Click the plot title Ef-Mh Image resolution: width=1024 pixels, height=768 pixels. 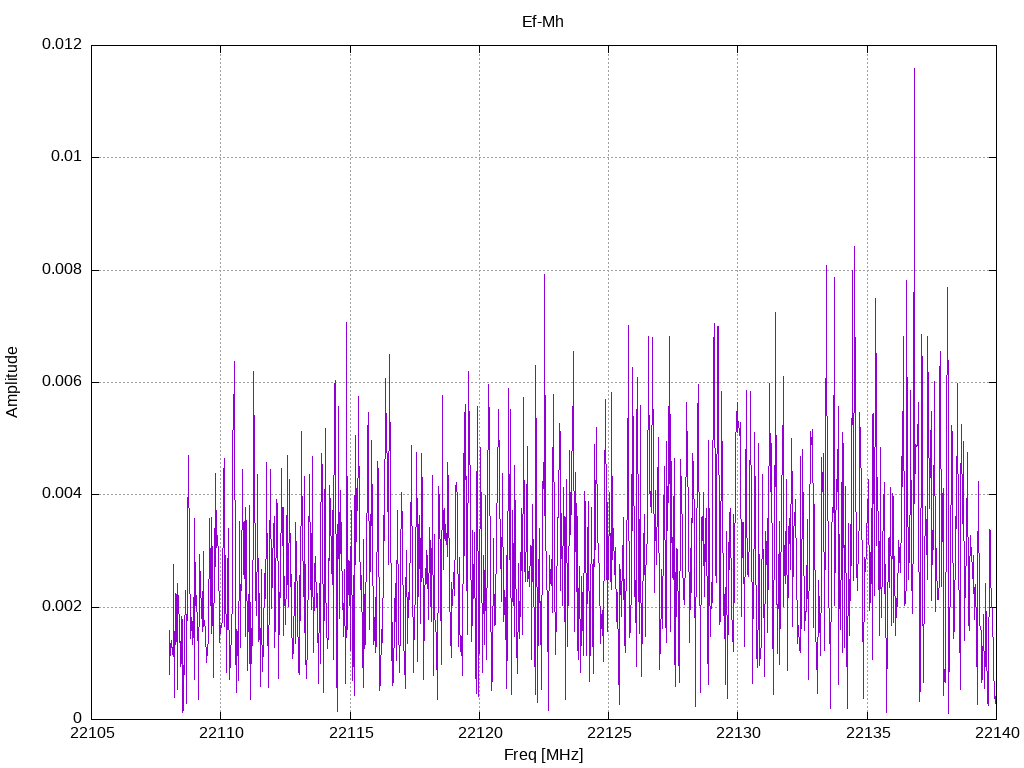click(x=543, y=22)
